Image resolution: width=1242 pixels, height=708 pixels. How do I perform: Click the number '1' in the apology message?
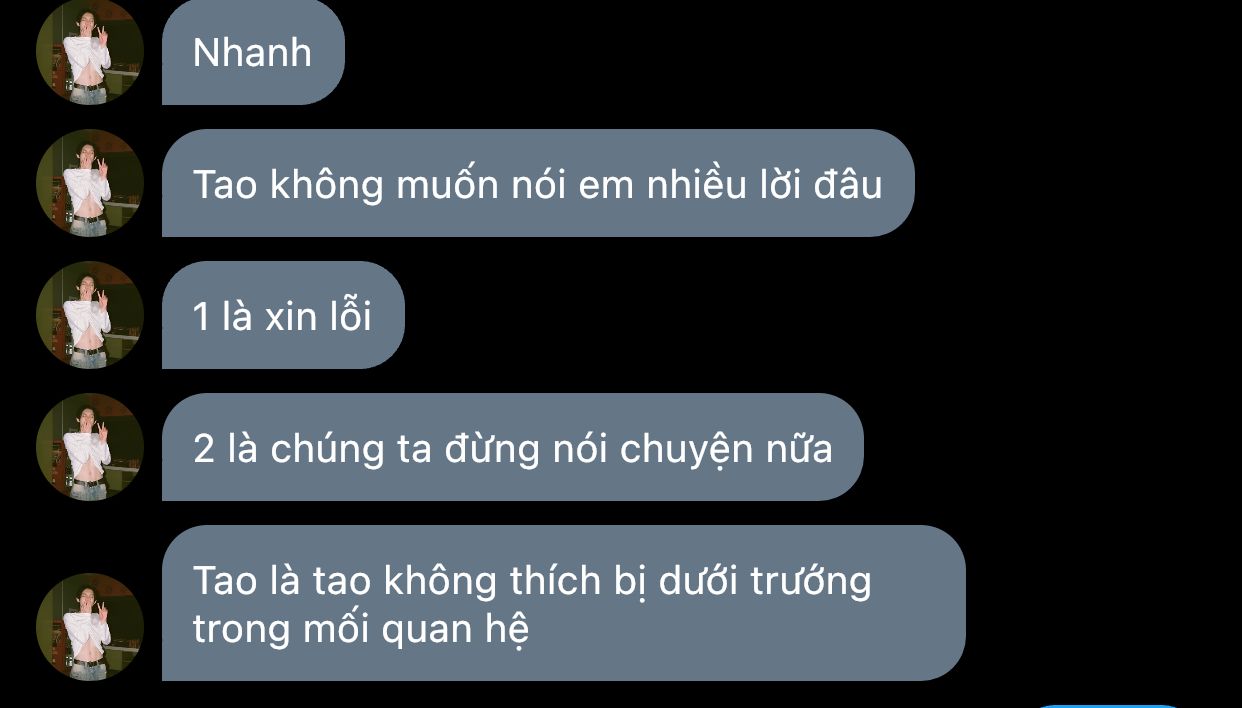point(201,317)
